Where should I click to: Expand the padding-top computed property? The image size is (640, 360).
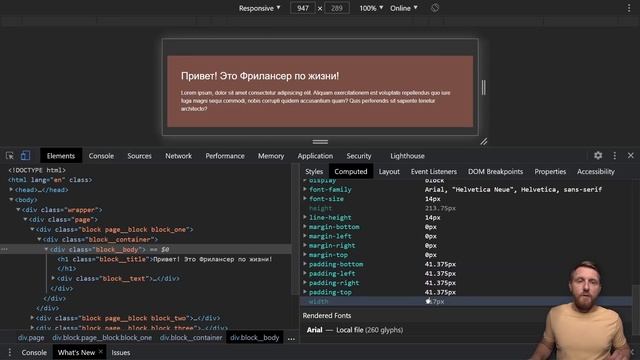[x=305, y=292]
